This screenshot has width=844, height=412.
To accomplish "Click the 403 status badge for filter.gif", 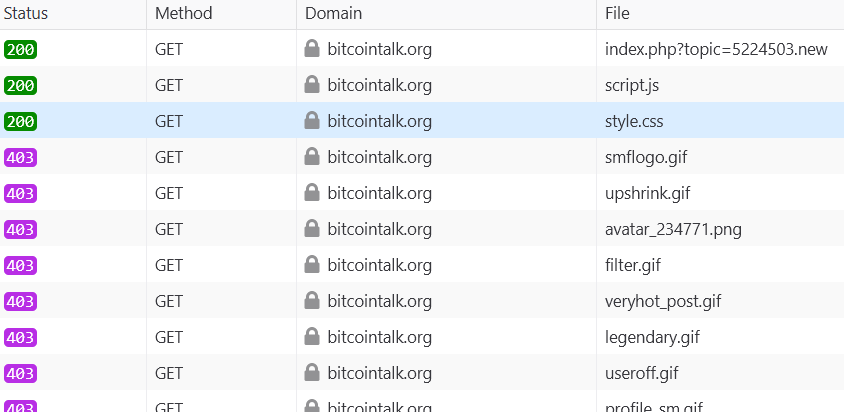I will tap(20, 266).
